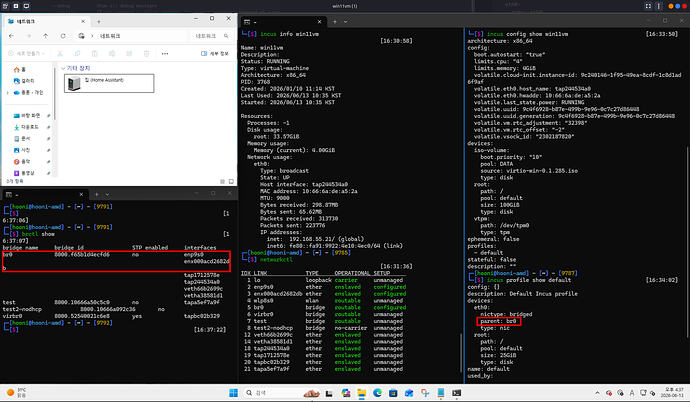
Task: Close the tab in bottom-left terminal
Action: point(81,194)
